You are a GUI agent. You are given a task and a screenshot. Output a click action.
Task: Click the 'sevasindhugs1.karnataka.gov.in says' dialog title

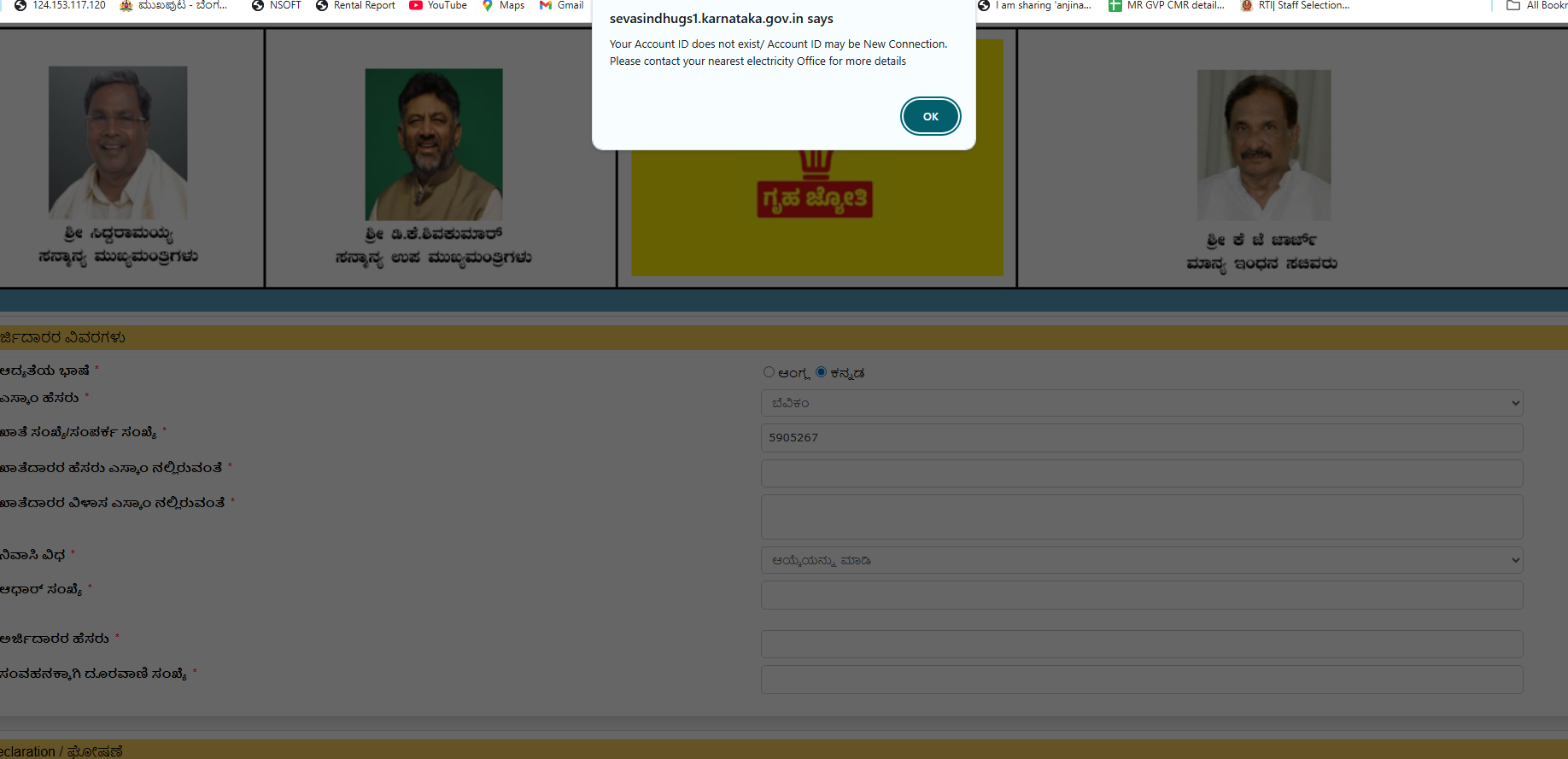point(722,19)
